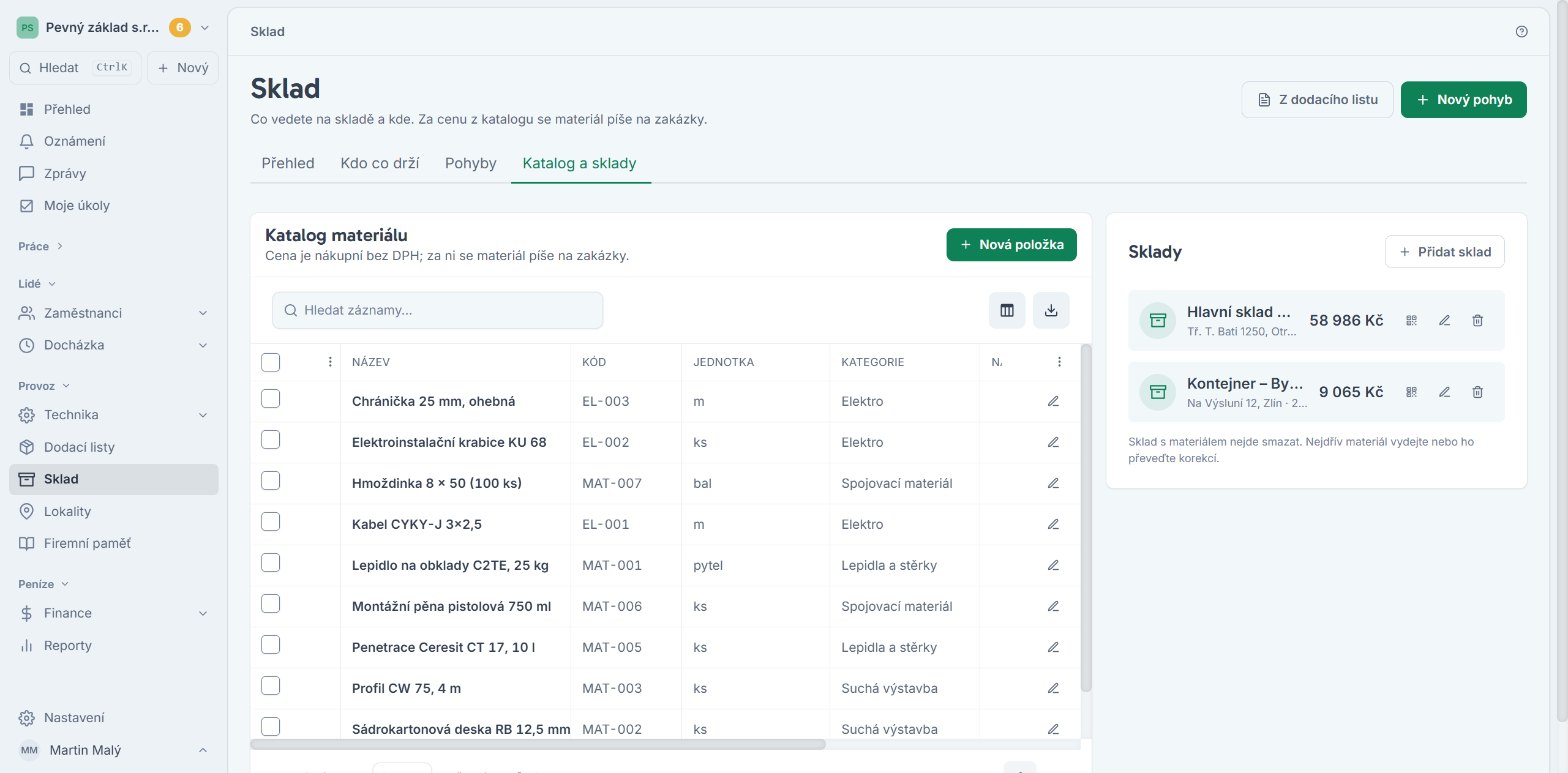Edit the Chránička 25 mm row
This screenshot has height=773, width=1568.
(1053, 401)
